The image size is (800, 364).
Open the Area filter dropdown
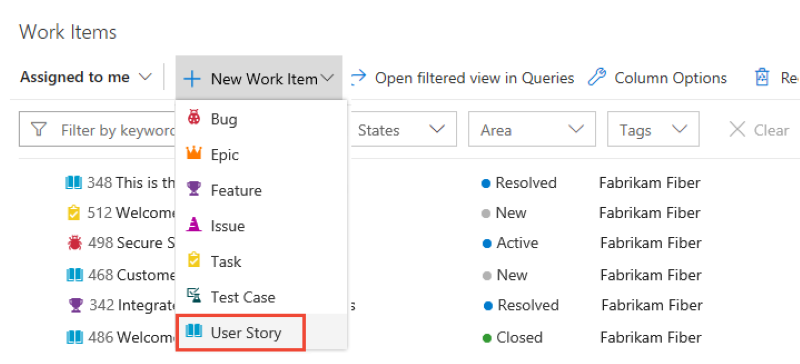[x=532, y=130]
